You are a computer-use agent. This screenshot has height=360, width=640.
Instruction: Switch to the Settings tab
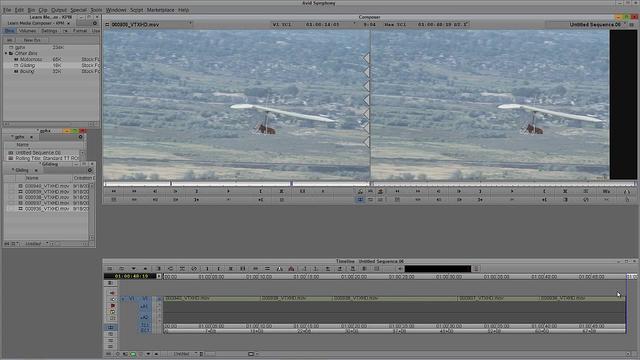click(49, 31)
